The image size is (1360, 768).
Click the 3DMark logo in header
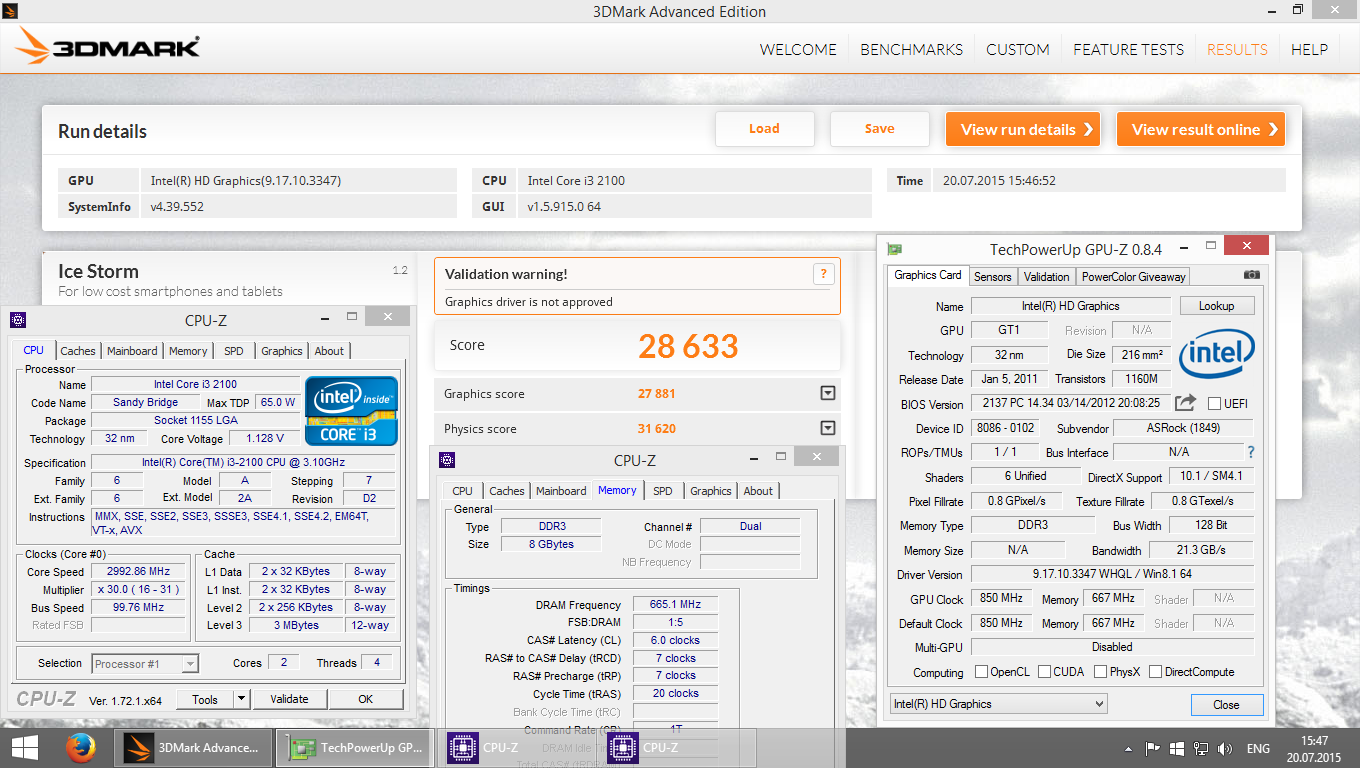click(x=108, y=46)
